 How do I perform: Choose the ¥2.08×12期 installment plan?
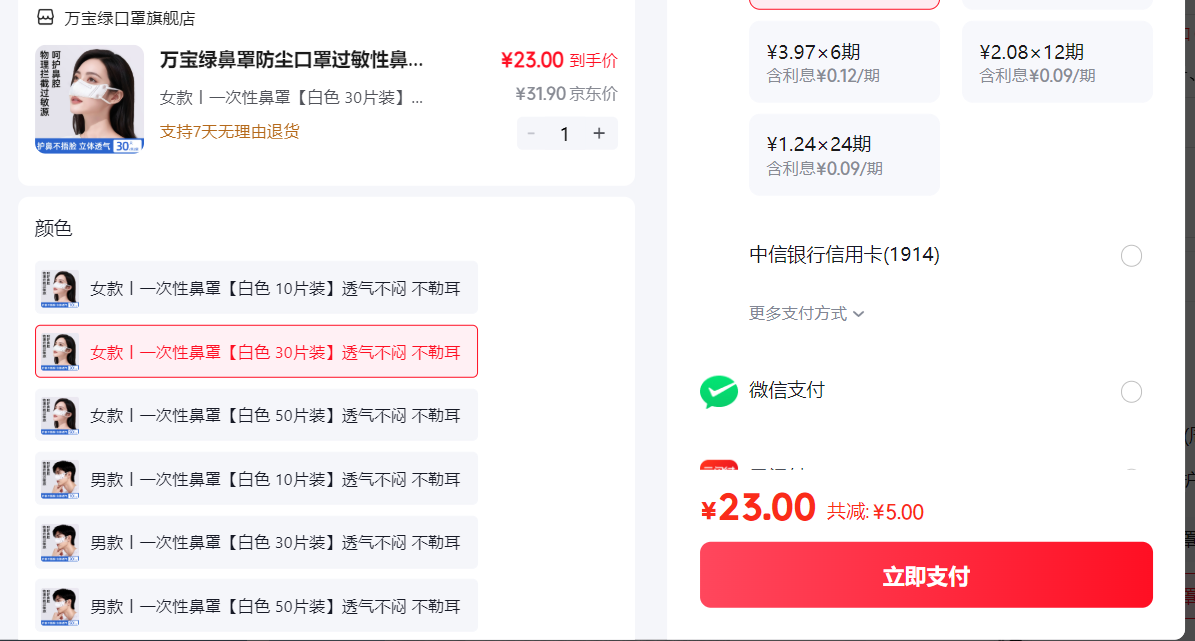[x=1057, y=62]
